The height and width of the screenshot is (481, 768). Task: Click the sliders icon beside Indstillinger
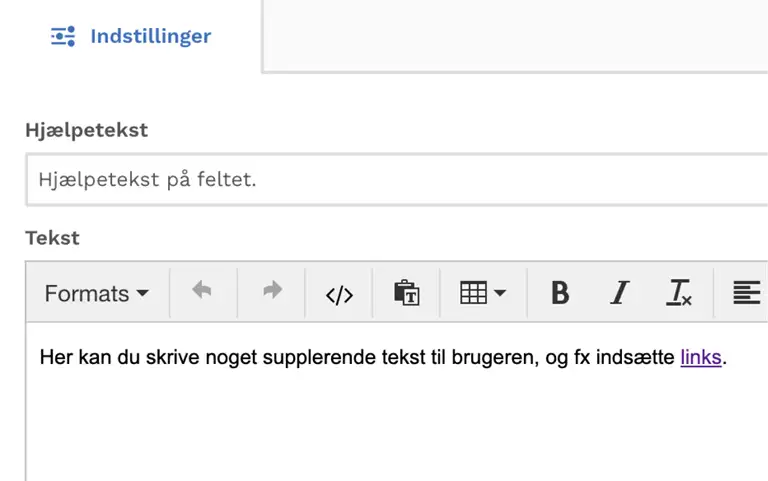(x=63, y=36)
